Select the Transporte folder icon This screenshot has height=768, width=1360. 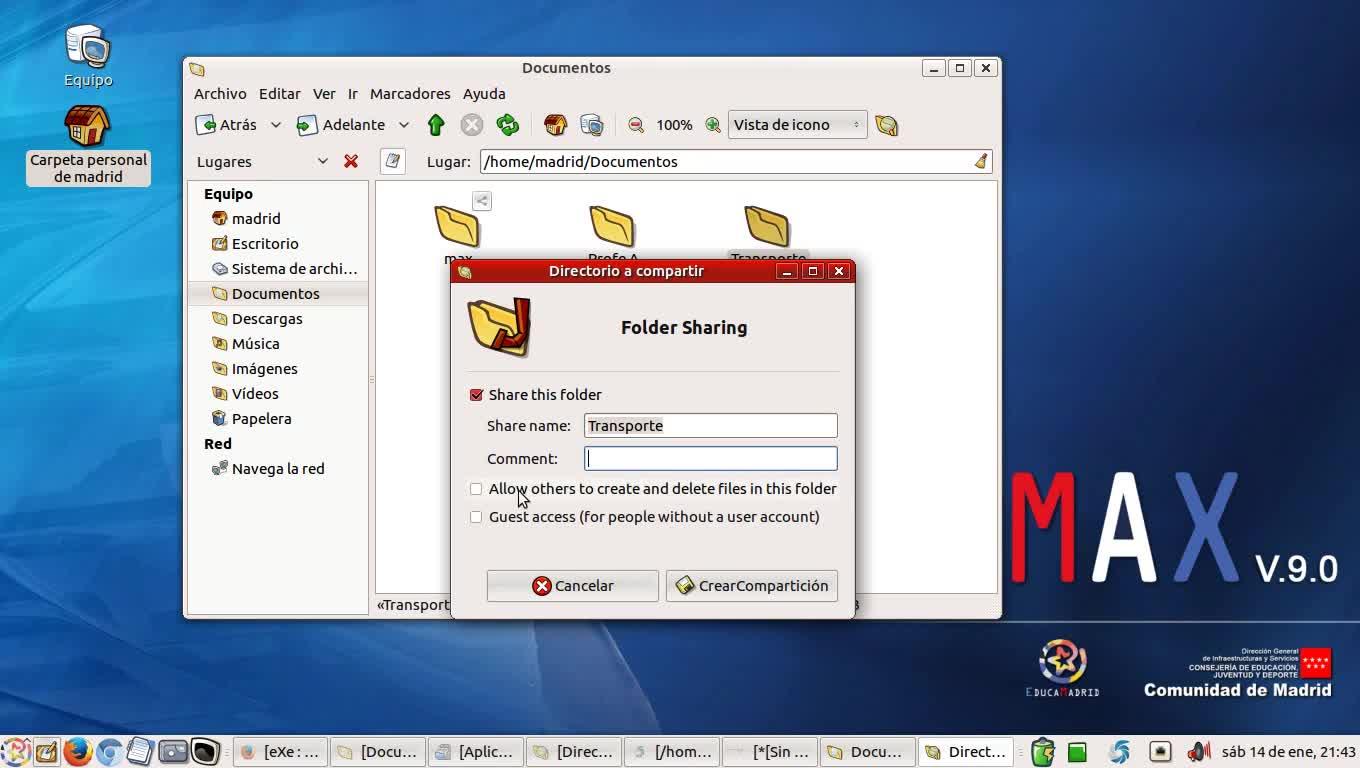767,227
